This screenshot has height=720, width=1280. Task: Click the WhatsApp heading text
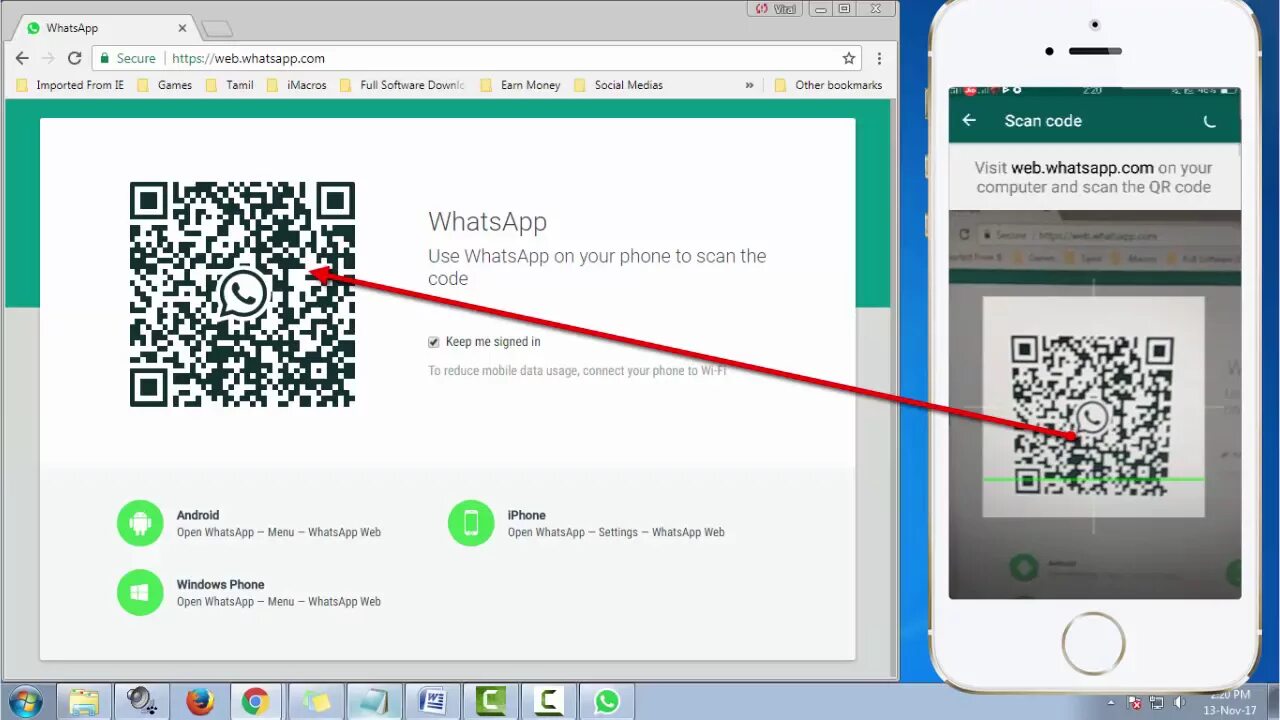(x=487, y=222)
